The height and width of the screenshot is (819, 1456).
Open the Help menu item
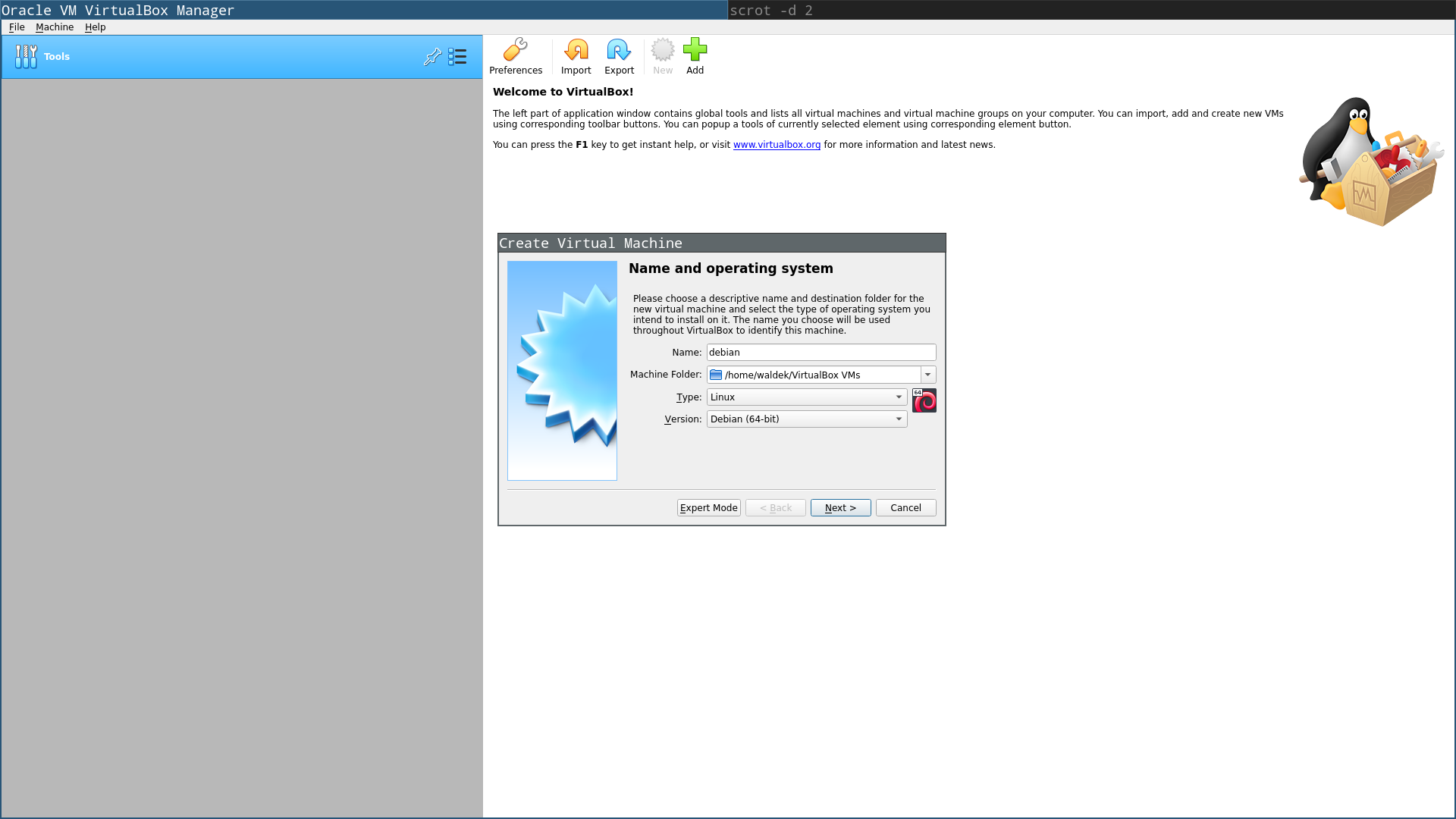tap(94, 27)
